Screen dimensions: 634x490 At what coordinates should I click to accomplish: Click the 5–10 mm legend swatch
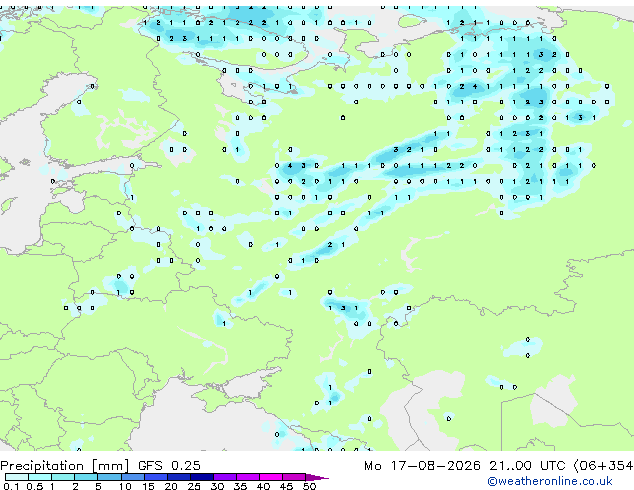pos(109,477)
